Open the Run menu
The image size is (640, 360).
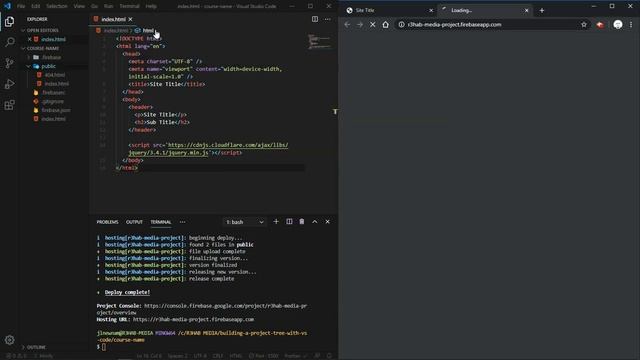108,6
